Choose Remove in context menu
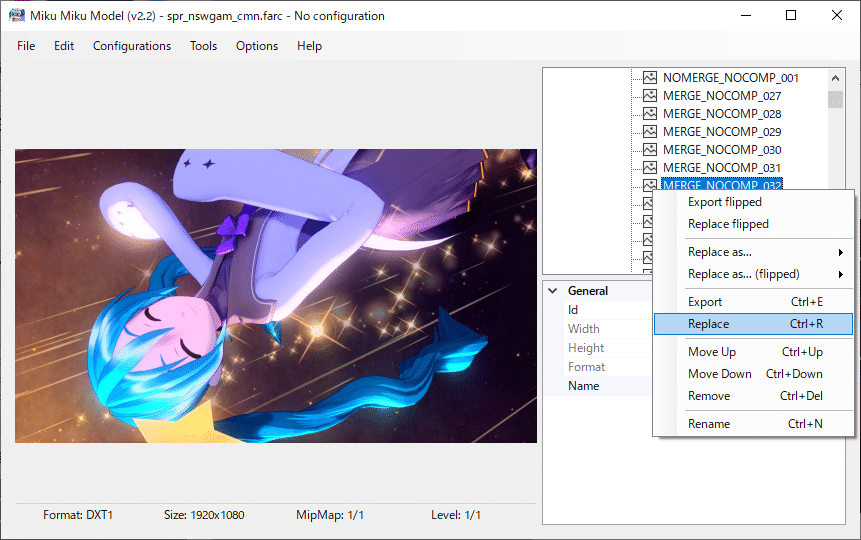The image size is (861, 540). click(x=753, y=396)
